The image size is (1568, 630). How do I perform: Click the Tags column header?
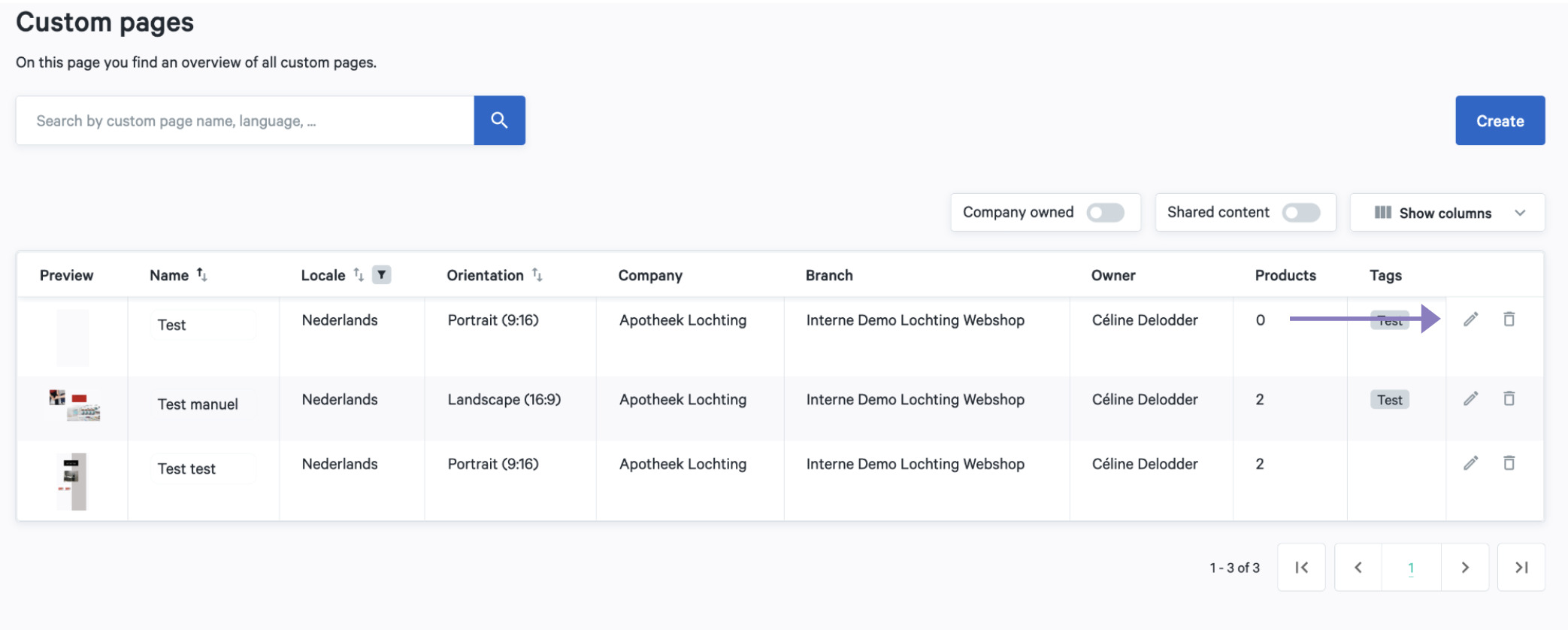pyautogui.click(x=1385, y=275)
